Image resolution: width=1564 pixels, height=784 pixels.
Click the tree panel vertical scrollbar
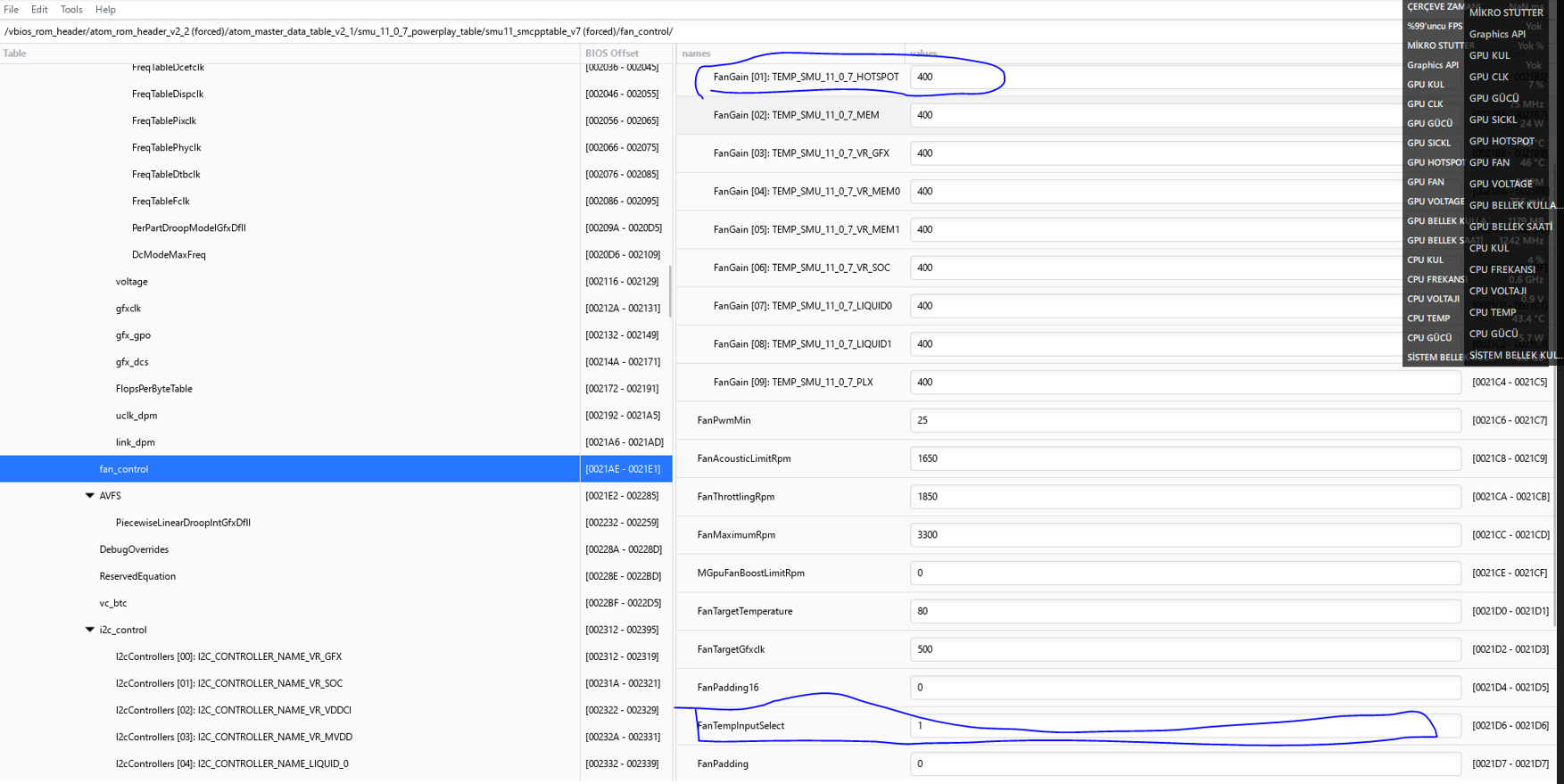tap(669, 291)
